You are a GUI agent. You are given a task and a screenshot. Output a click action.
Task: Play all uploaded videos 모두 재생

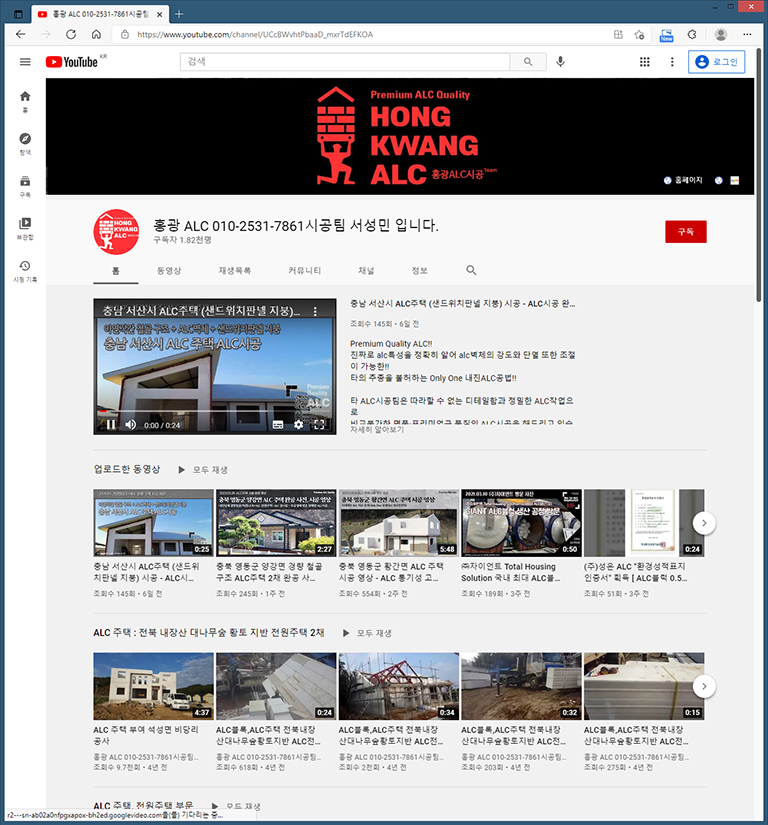pyautogui.click(x=203, y=470)
